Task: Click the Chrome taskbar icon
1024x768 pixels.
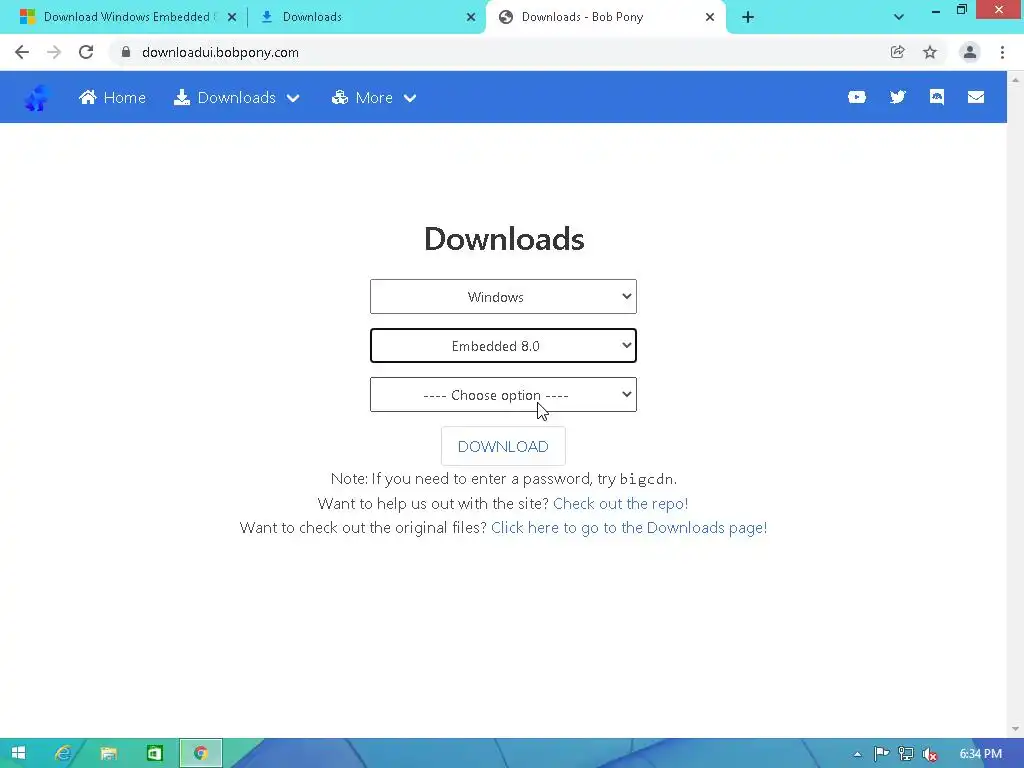Action: click(201, 753)
